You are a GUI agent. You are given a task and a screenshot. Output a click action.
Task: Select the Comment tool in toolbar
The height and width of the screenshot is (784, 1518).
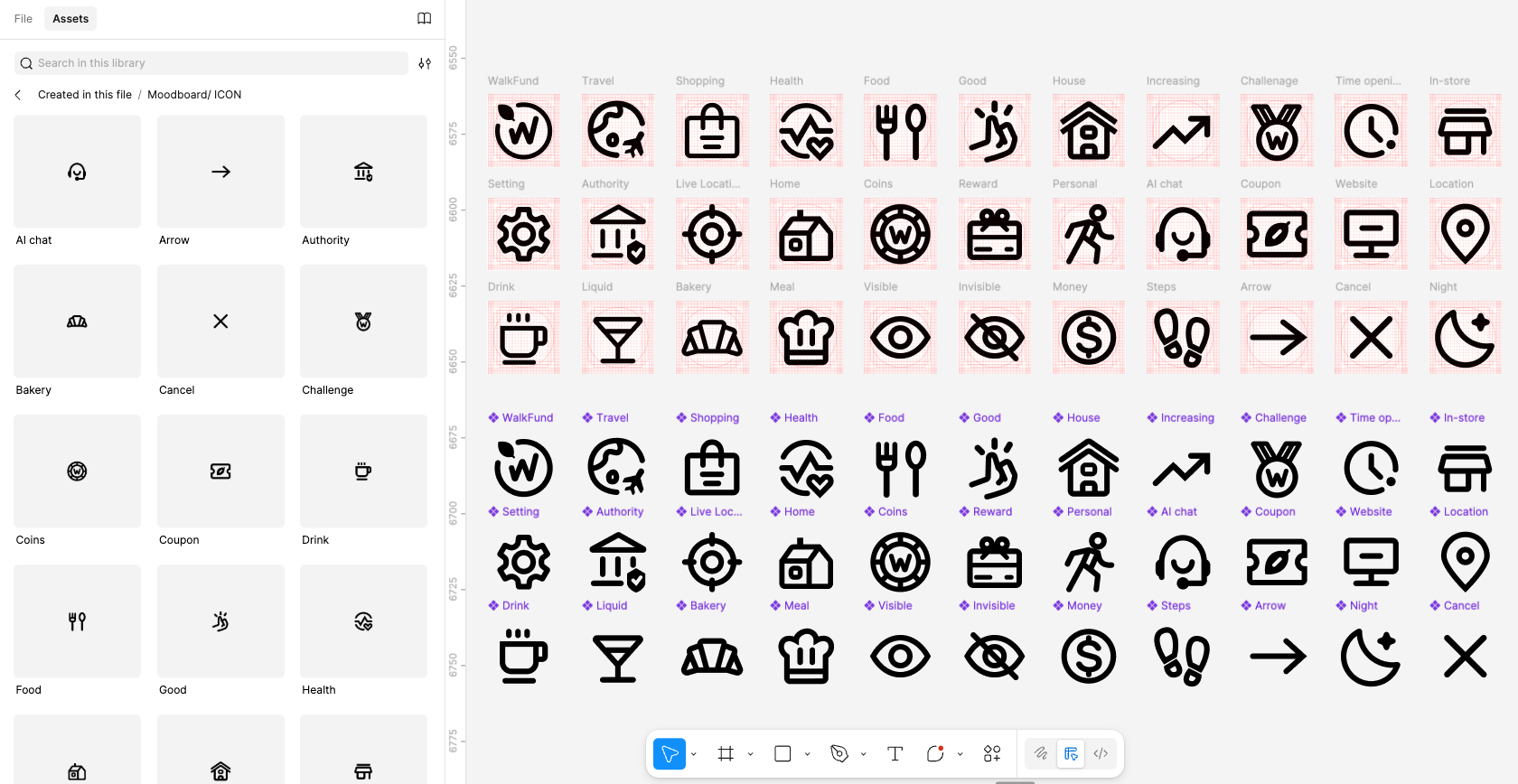point(935,753)
